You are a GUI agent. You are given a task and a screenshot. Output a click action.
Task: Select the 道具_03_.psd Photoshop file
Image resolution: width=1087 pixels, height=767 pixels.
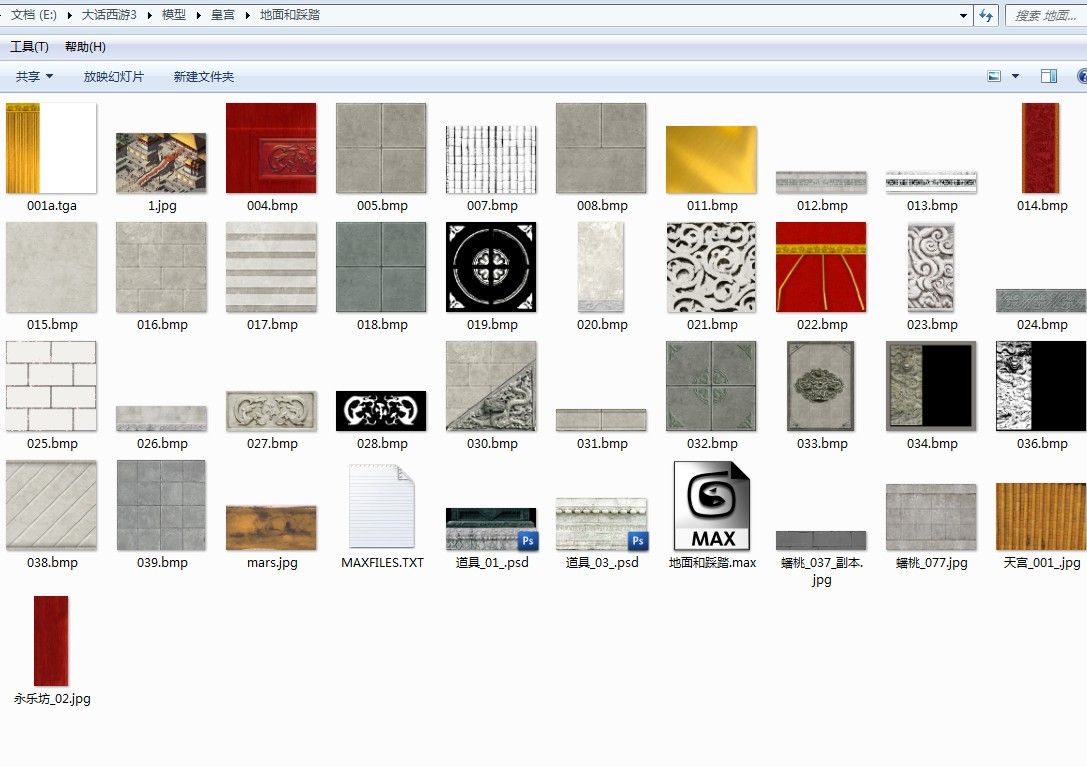[x=601, y=525]
